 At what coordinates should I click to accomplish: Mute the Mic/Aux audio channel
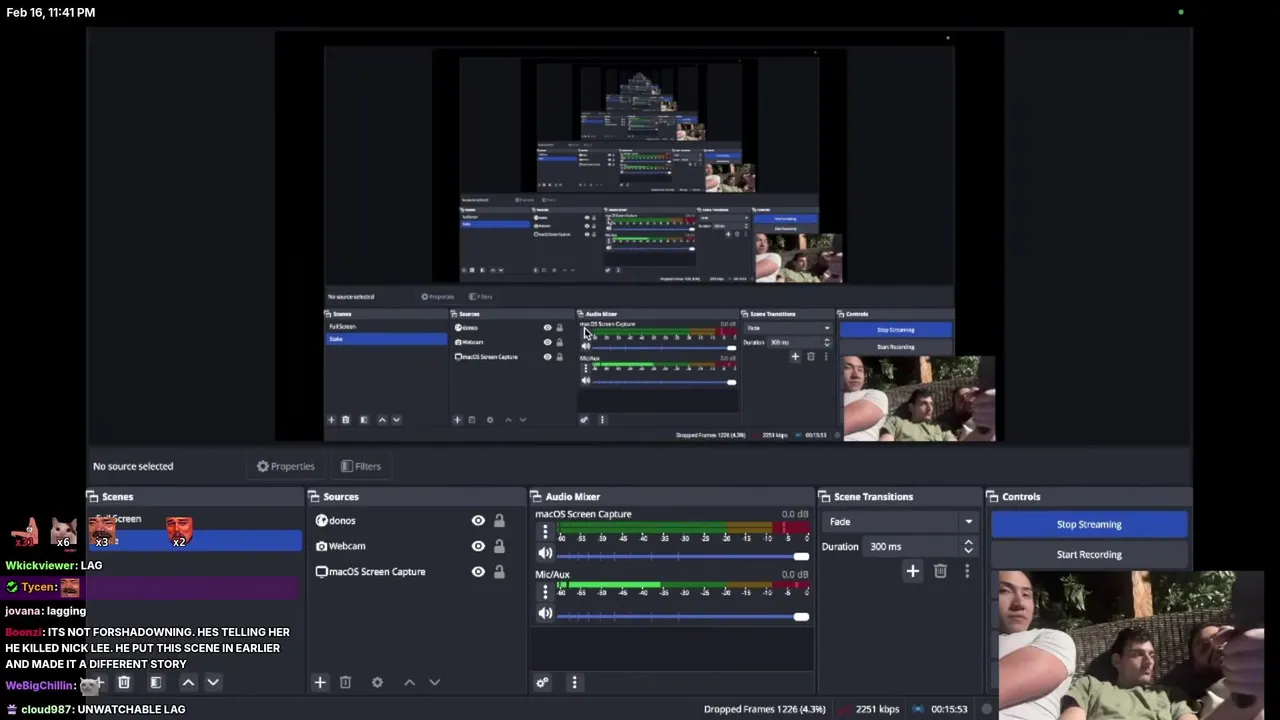545,614
